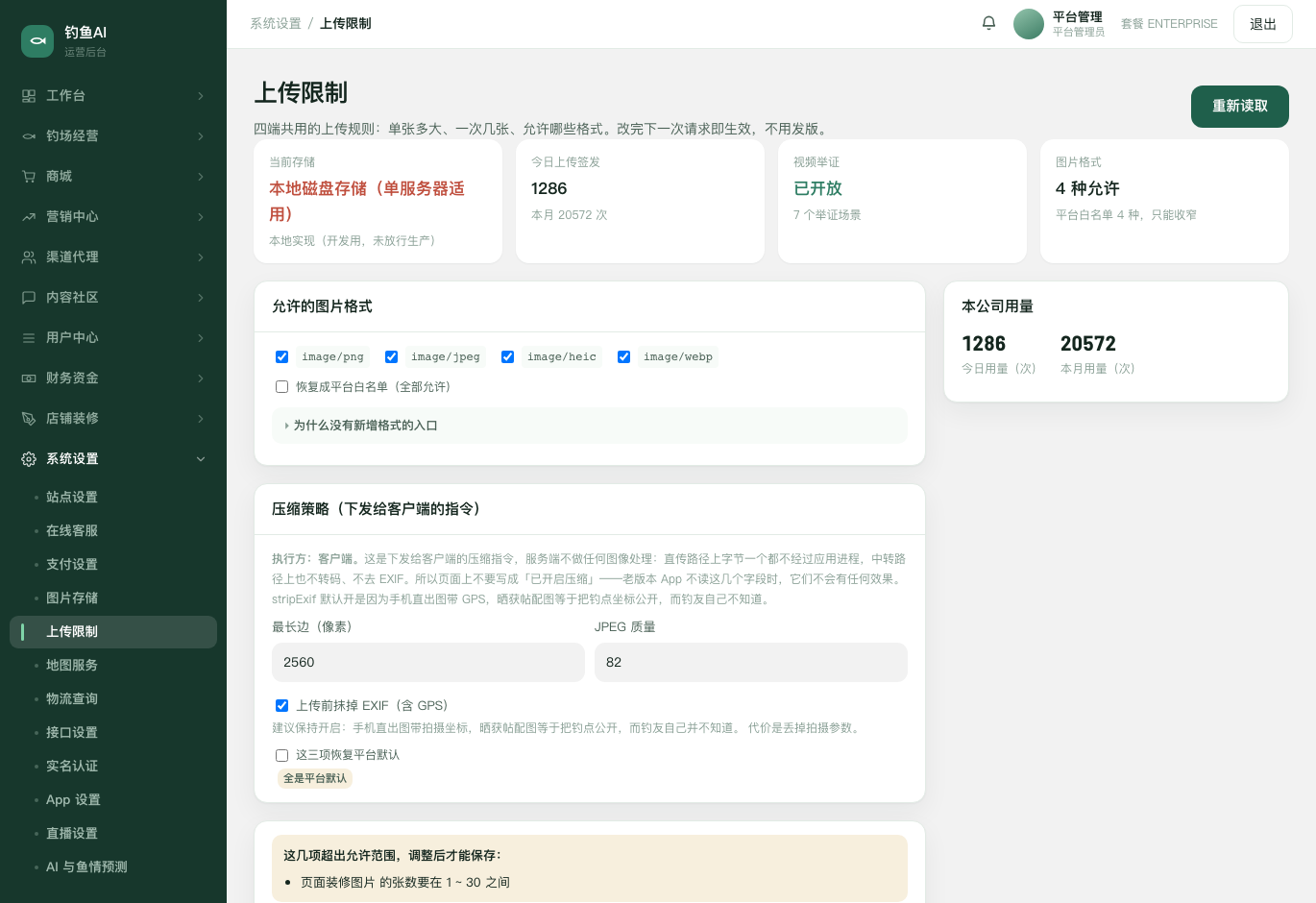Uncheck the image/heic format checkbox
The width and height of the screenshot is (1316, 903).
(x=507, y=356)
